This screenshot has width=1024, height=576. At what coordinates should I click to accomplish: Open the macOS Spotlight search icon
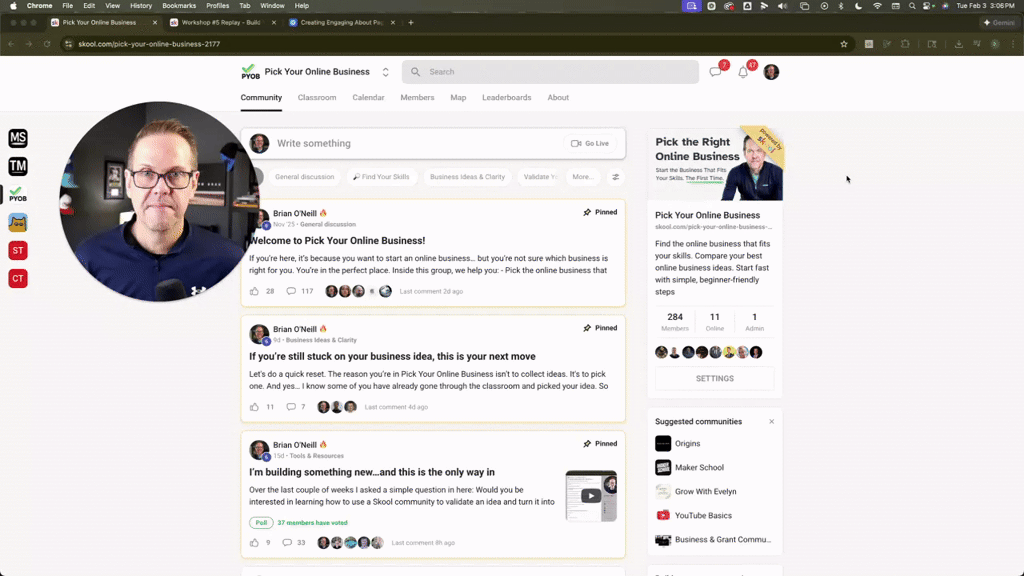(912, 6)
